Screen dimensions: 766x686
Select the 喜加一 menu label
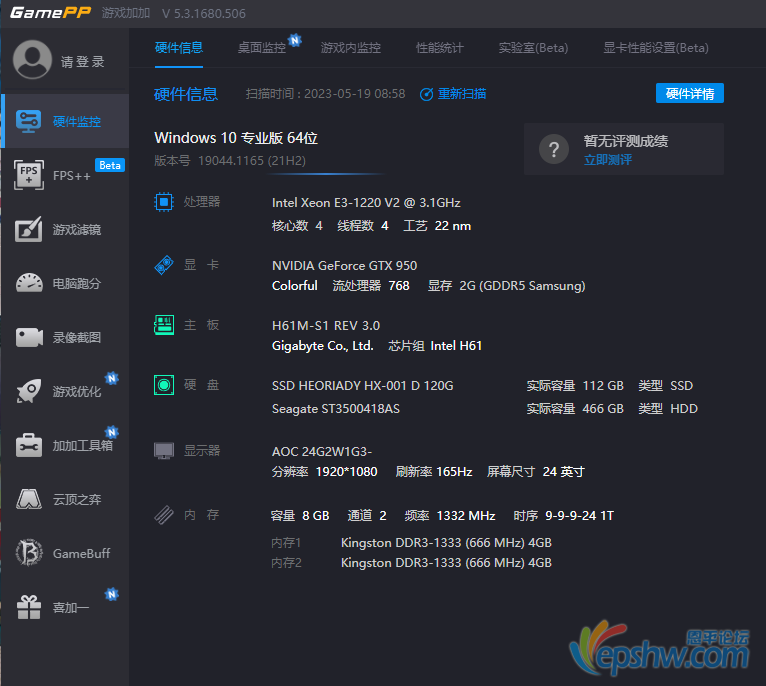tap(71, 607)
